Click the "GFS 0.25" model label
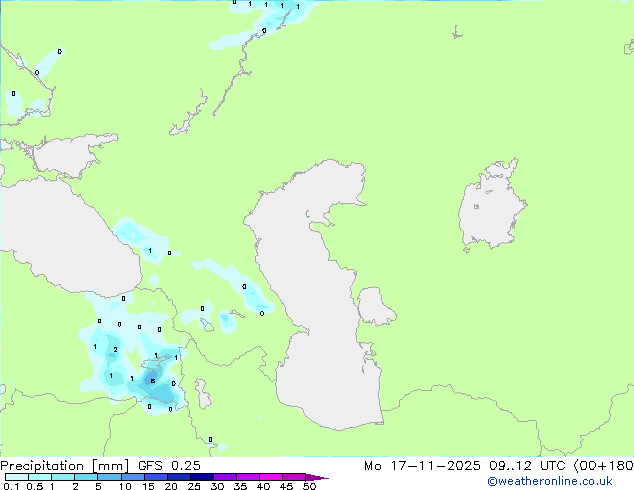This screenshot has width=634, height=490. (169, 466)
